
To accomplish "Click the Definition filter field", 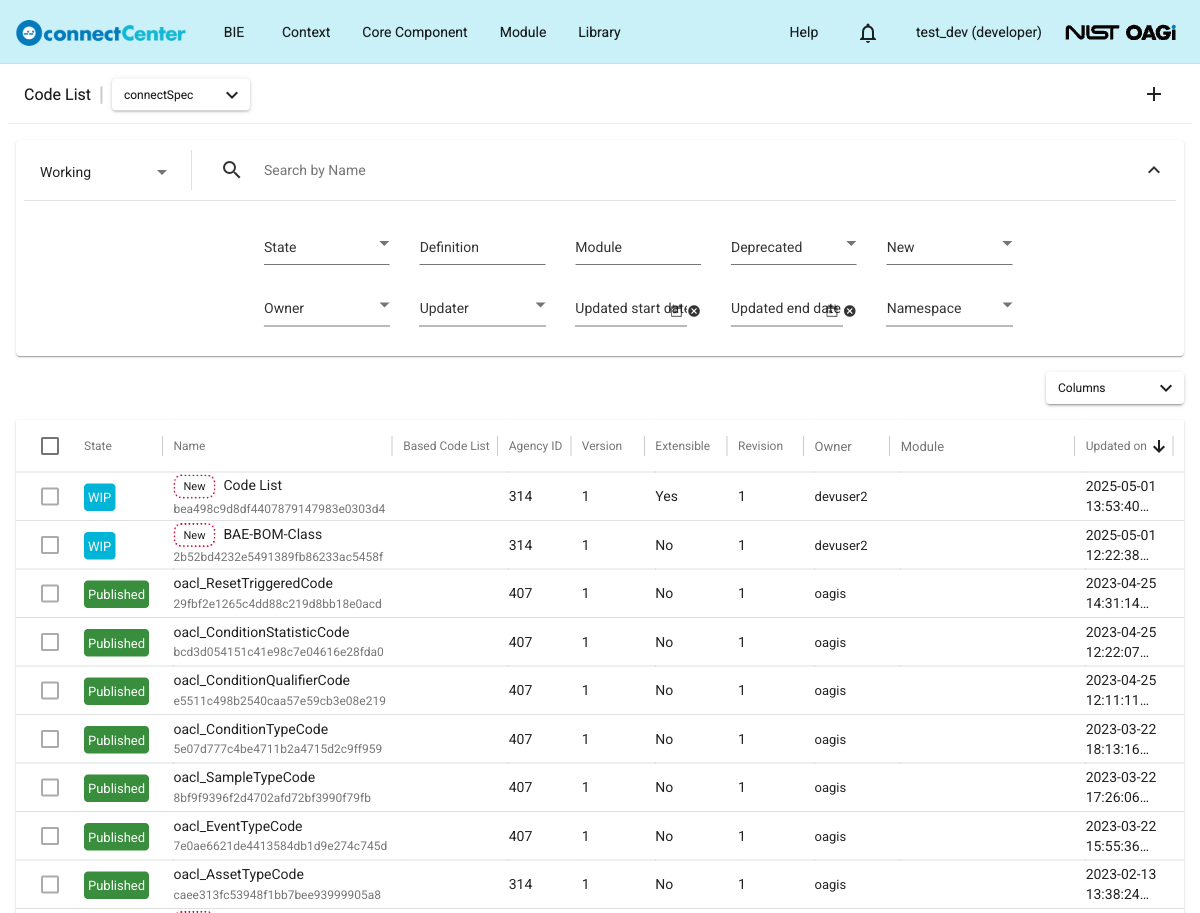I will tap(482, 247).
